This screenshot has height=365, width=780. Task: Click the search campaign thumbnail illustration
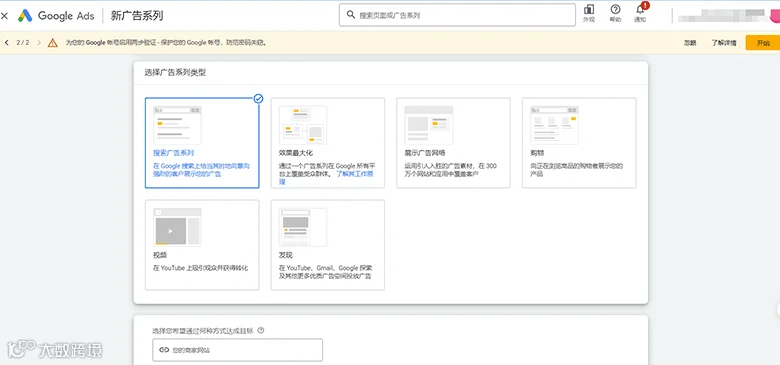point(178,125)
